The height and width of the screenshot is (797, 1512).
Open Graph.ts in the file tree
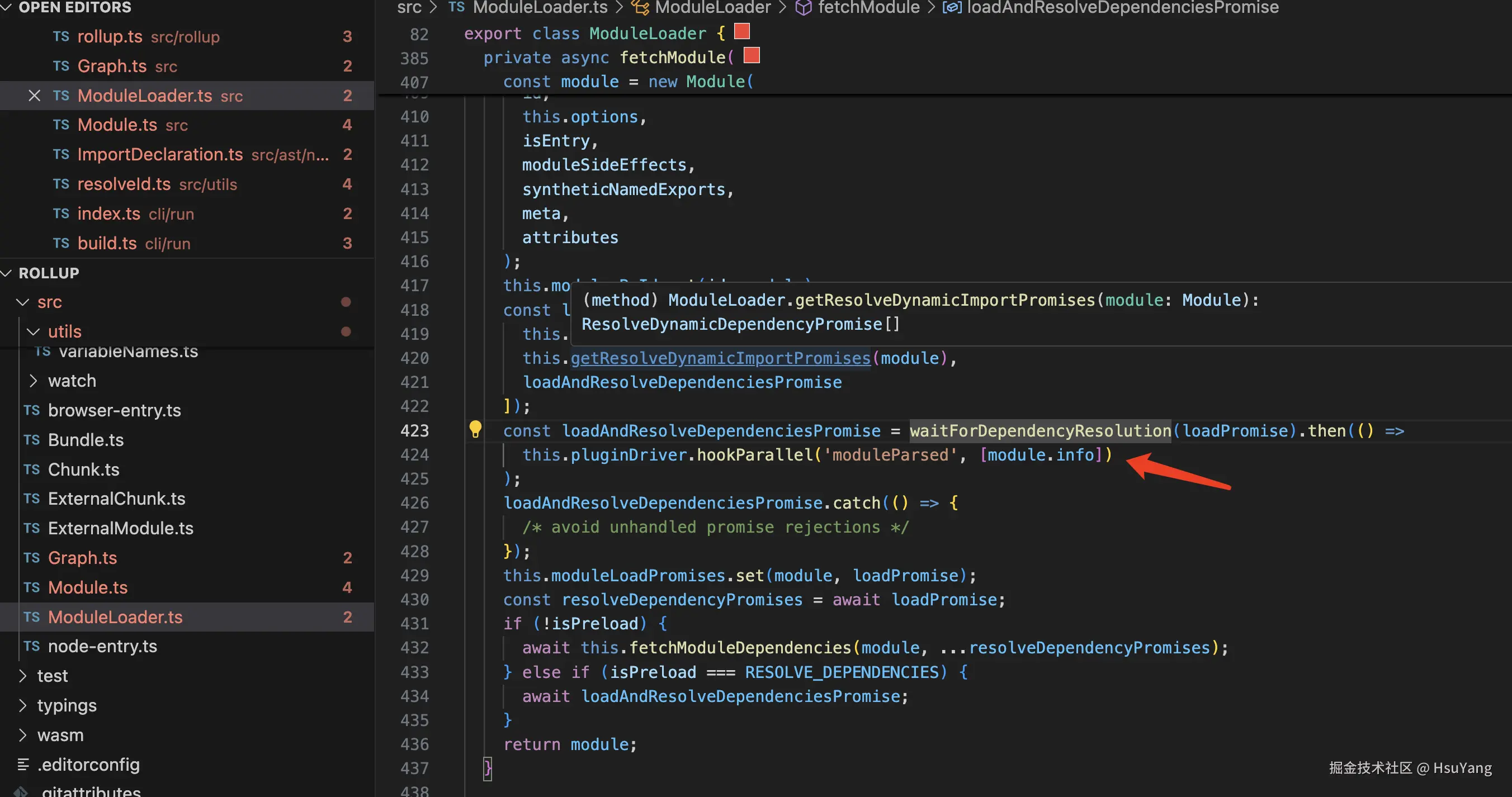pos(82,558)
